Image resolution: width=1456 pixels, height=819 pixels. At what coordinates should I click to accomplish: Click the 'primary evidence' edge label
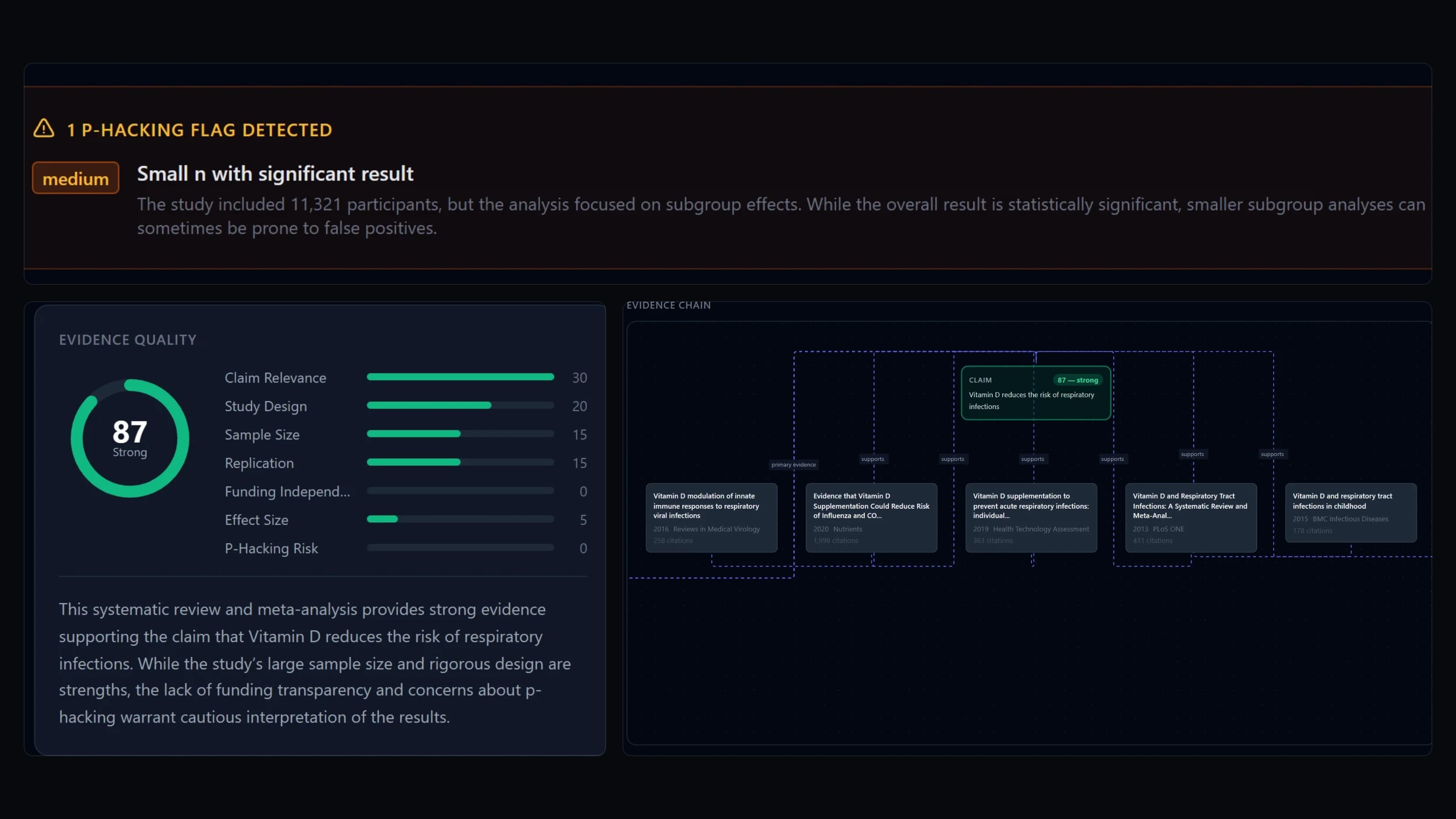(x=794, y=465)
